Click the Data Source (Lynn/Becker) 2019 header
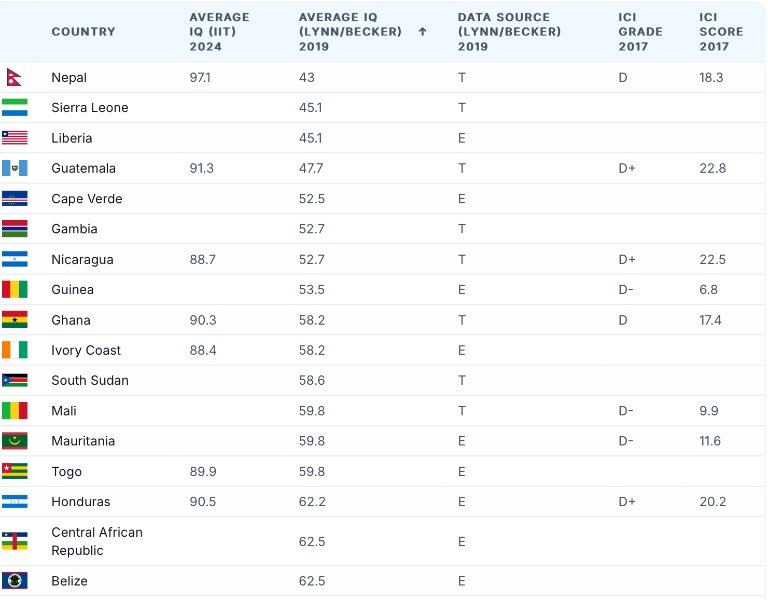 (509, 31)
